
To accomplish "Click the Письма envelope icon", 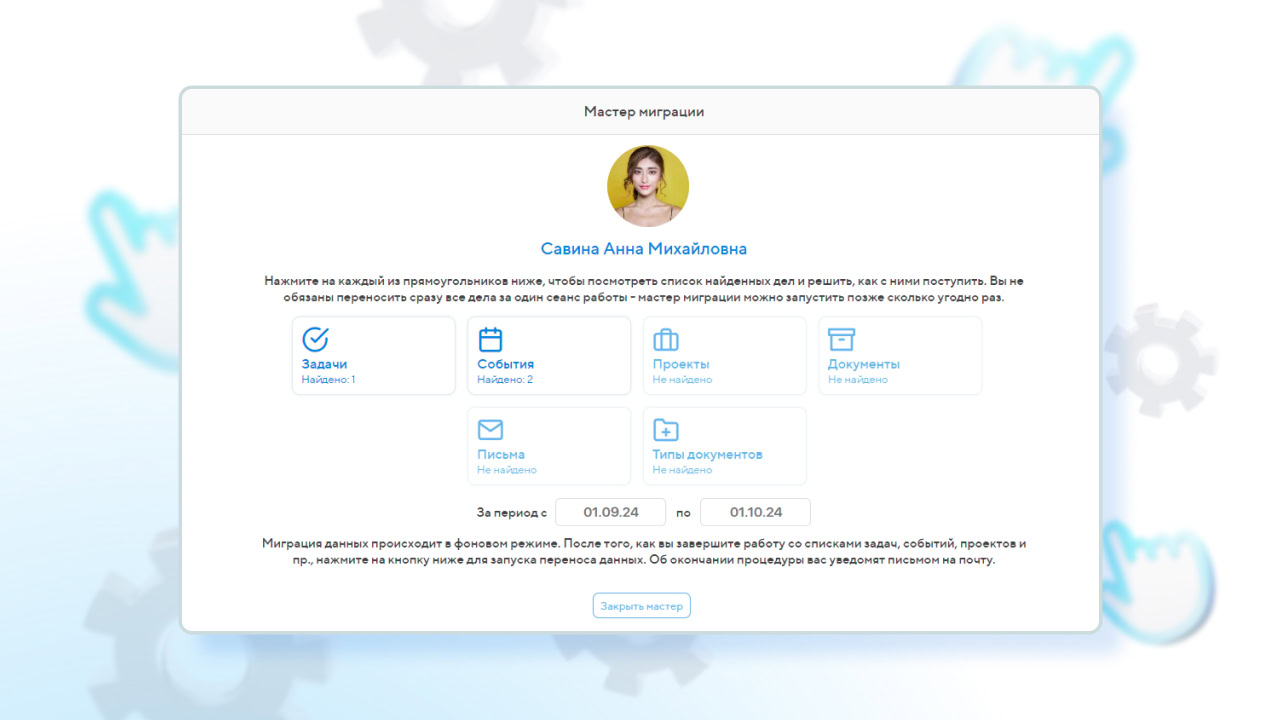I will pos(490,430).
